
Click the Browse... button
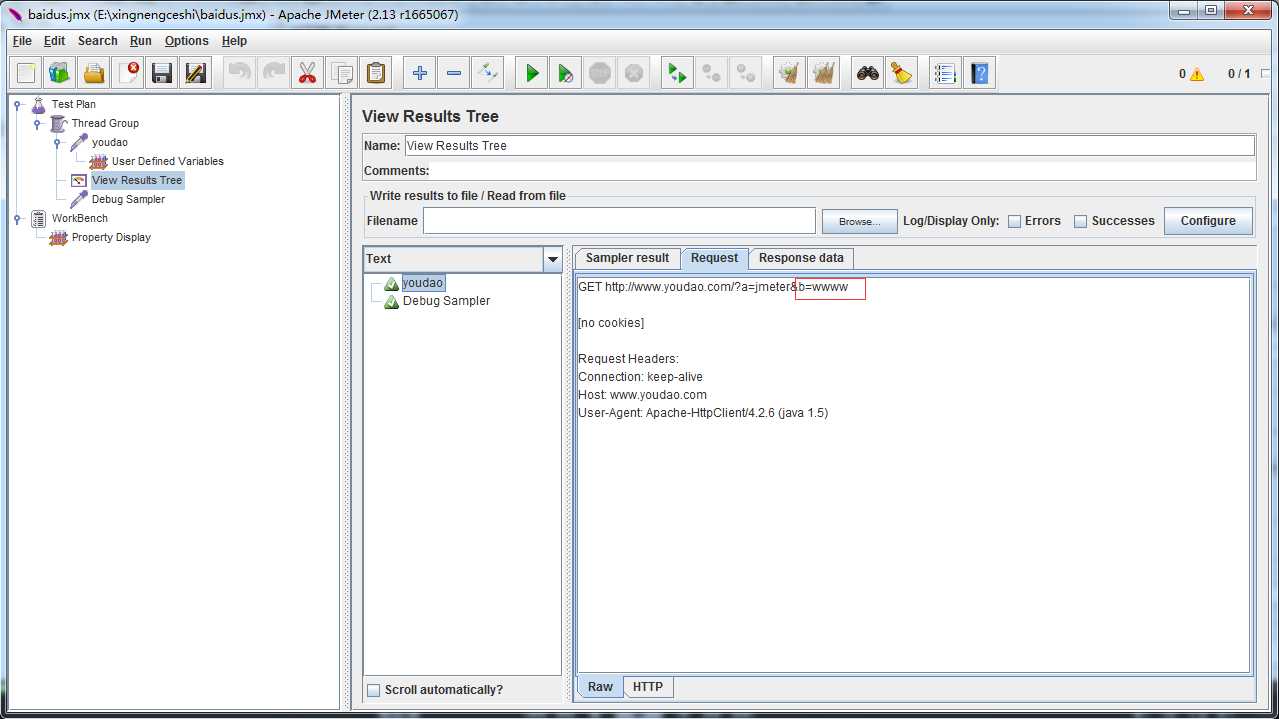(x=859, y=221)
